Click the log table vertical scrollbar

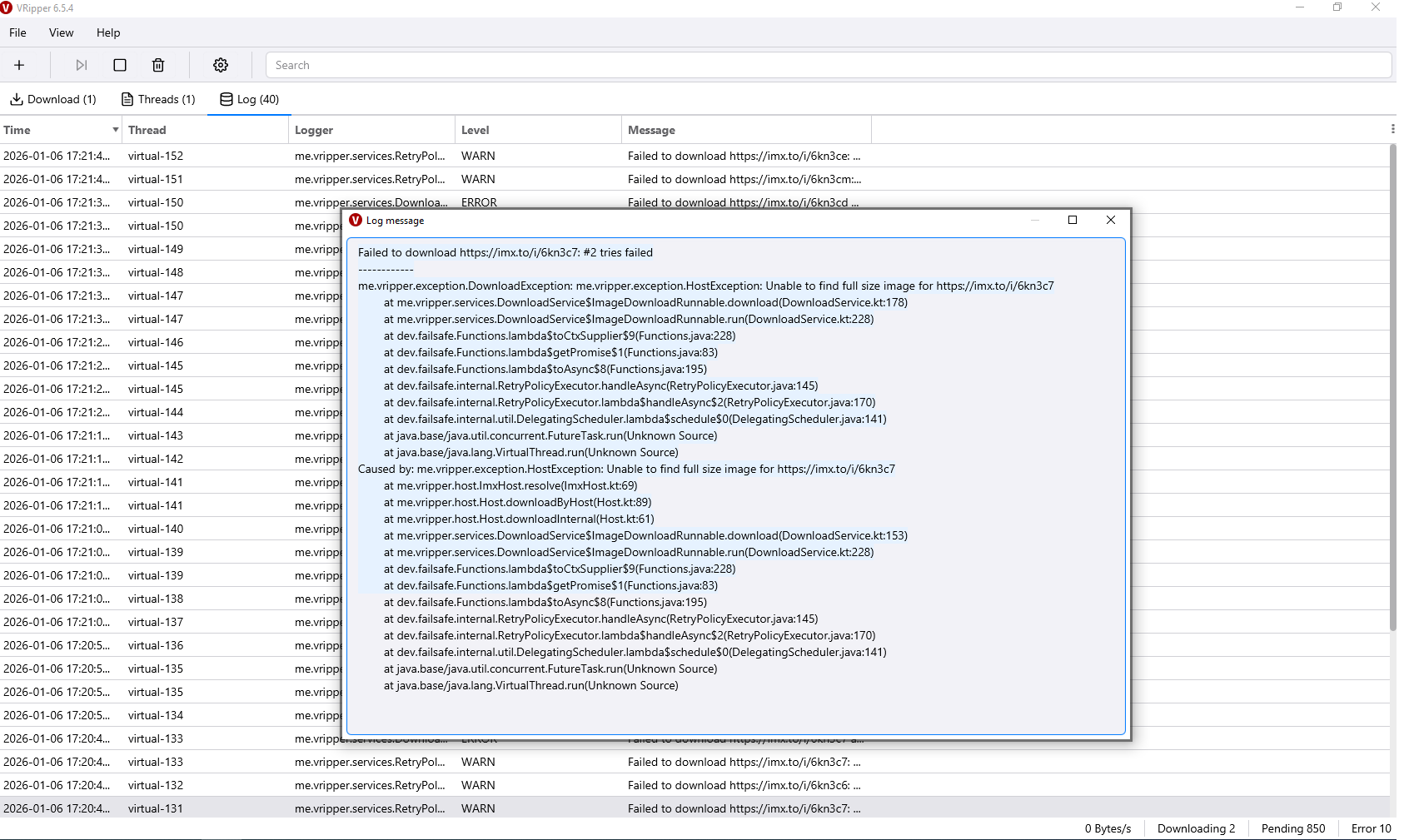[1392, 388]
